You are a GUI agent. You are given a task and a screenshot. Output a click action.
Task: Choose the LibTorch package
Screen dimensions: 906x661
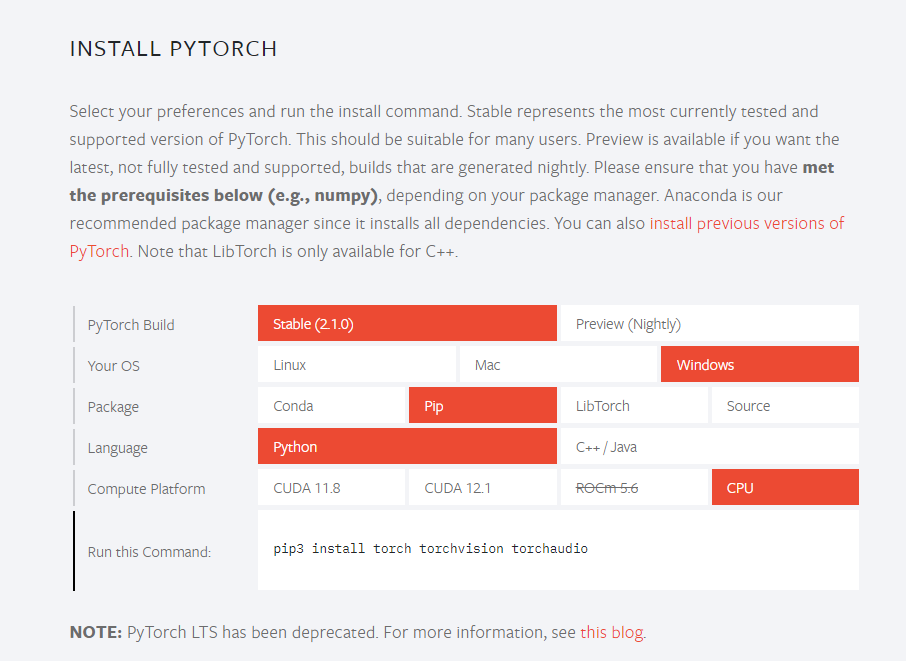coord(633,406)
